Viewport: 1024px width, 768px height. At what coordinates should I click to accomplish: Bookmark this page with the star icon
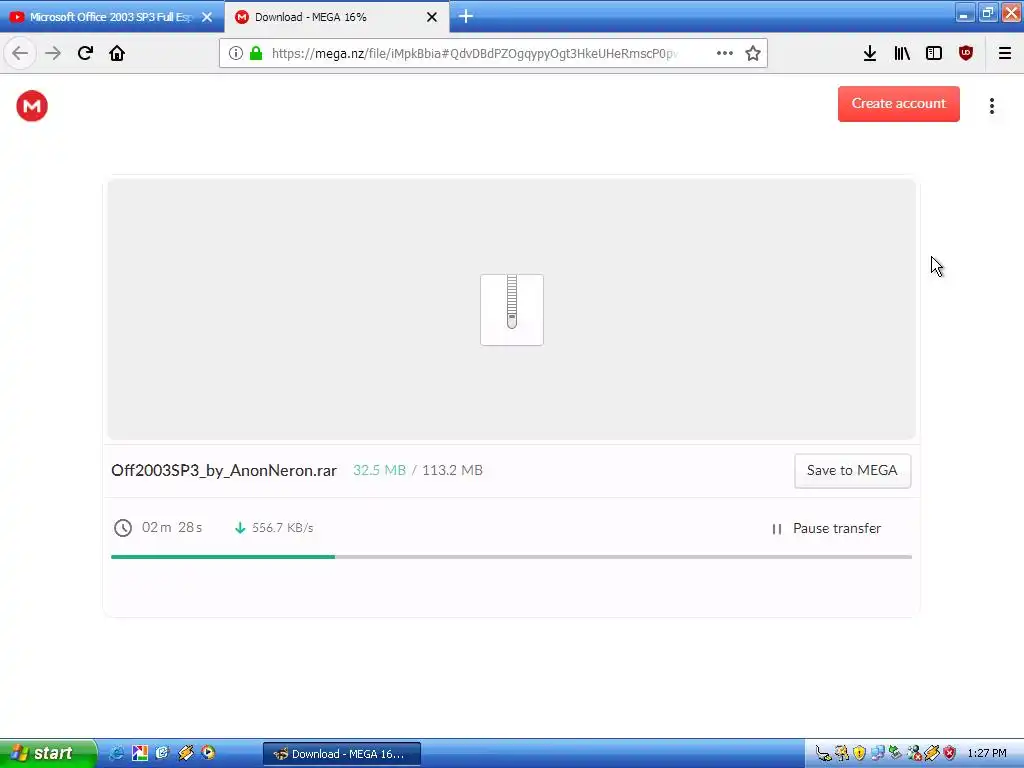(753, 54)
